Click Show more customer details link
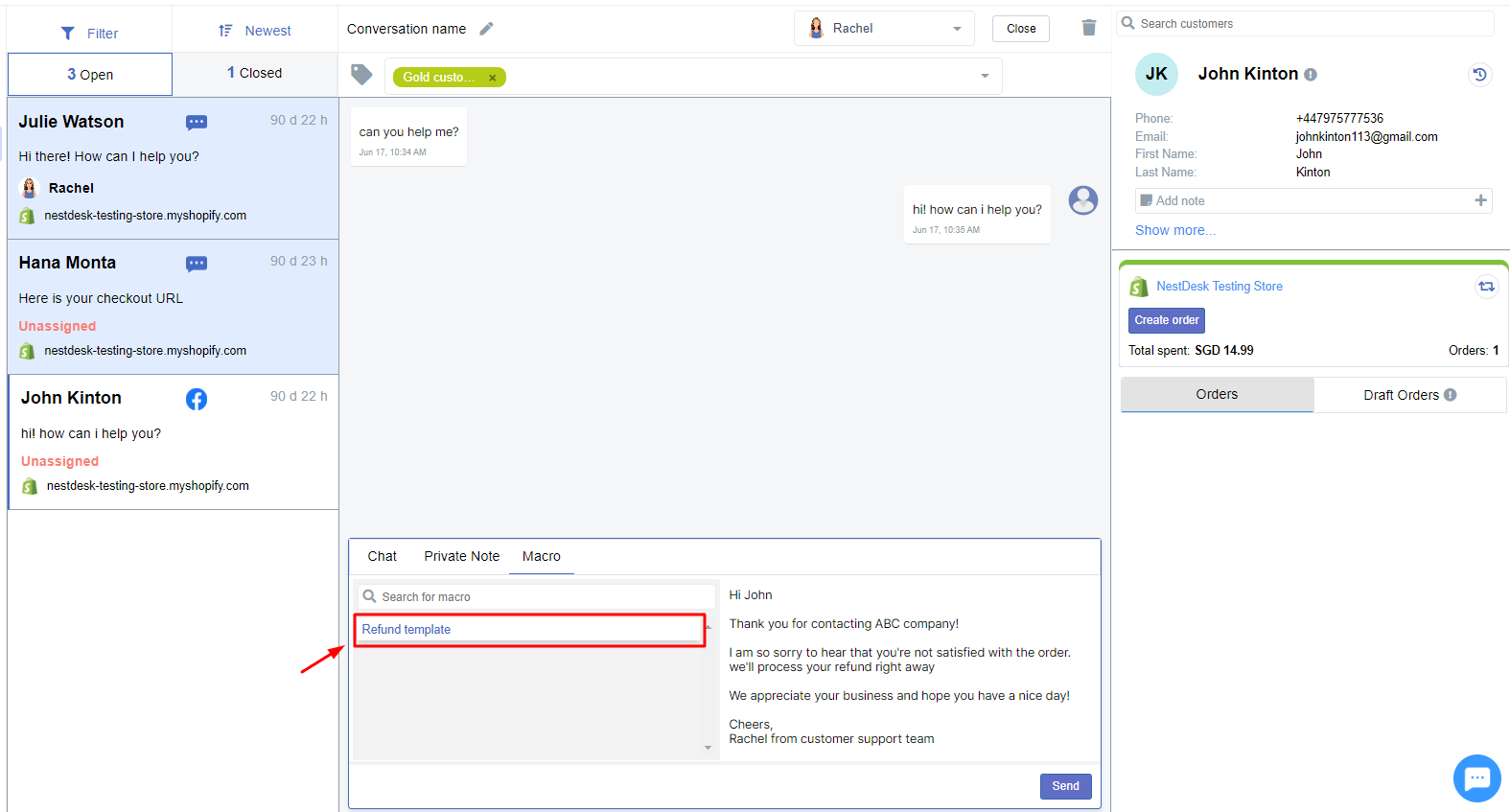The height and width of the screenshot is (812, 1510). click(1175, 230)
